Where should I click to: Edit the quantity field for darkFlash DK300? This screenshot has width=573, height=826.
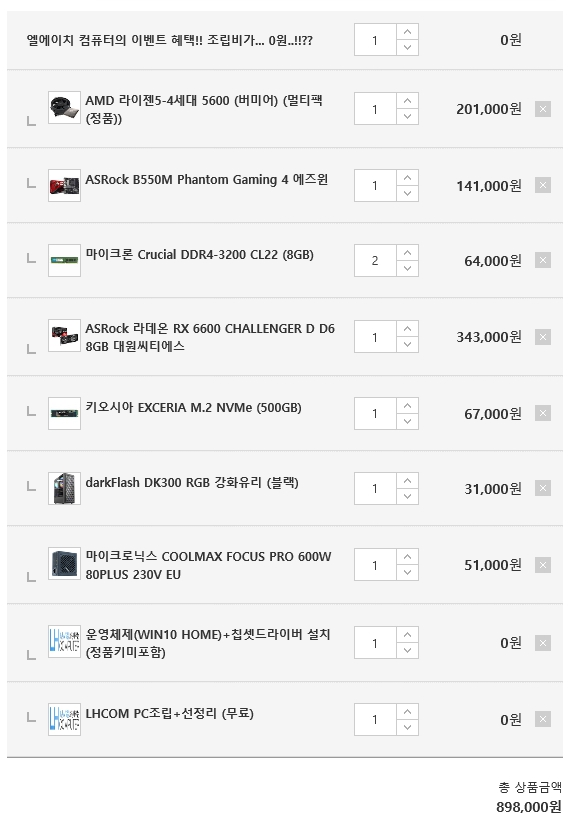pos(375,488)
